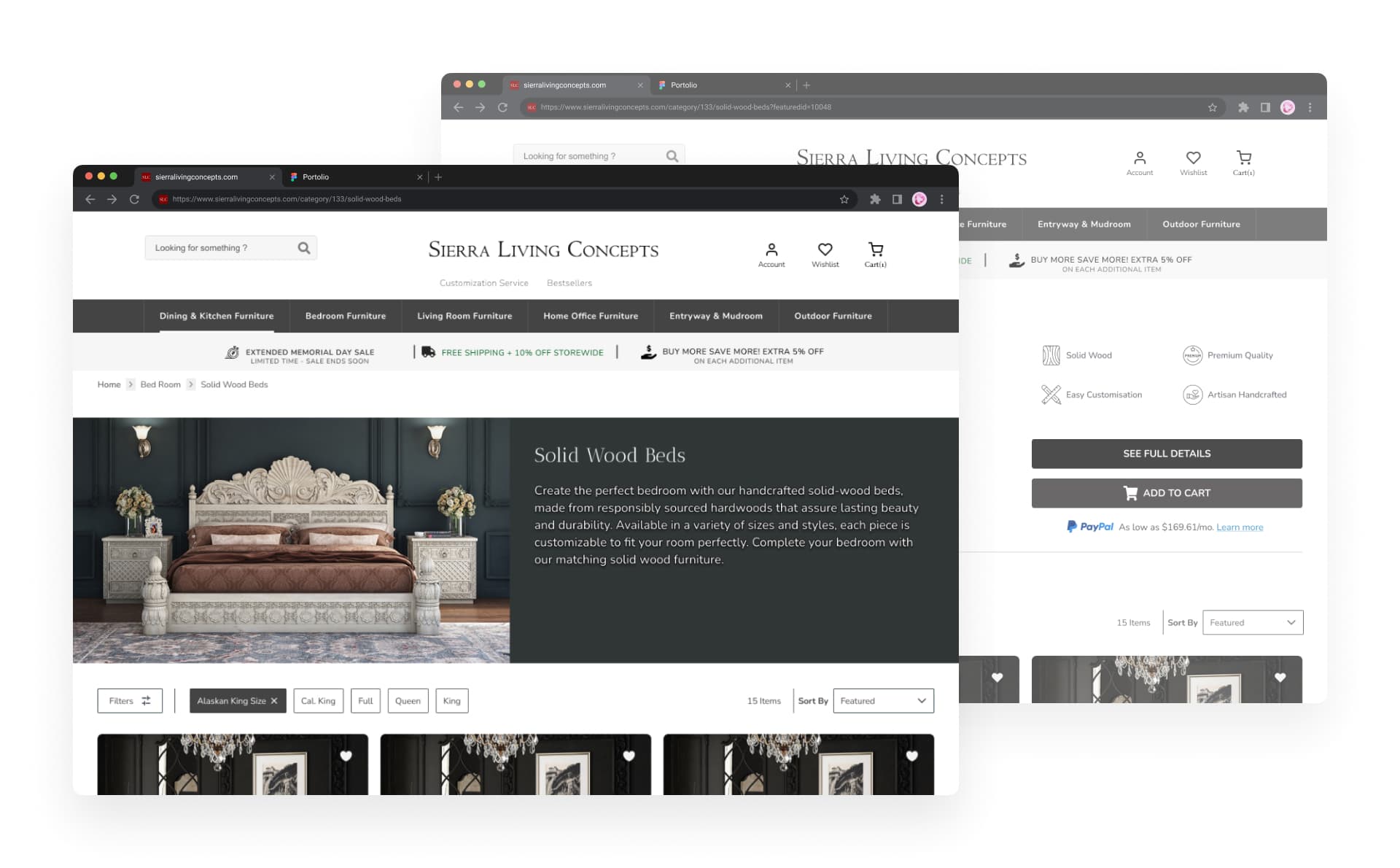Open PayPal Learn more link
The height and width of the screenshot is (868, 1400).
(1240, 527)
